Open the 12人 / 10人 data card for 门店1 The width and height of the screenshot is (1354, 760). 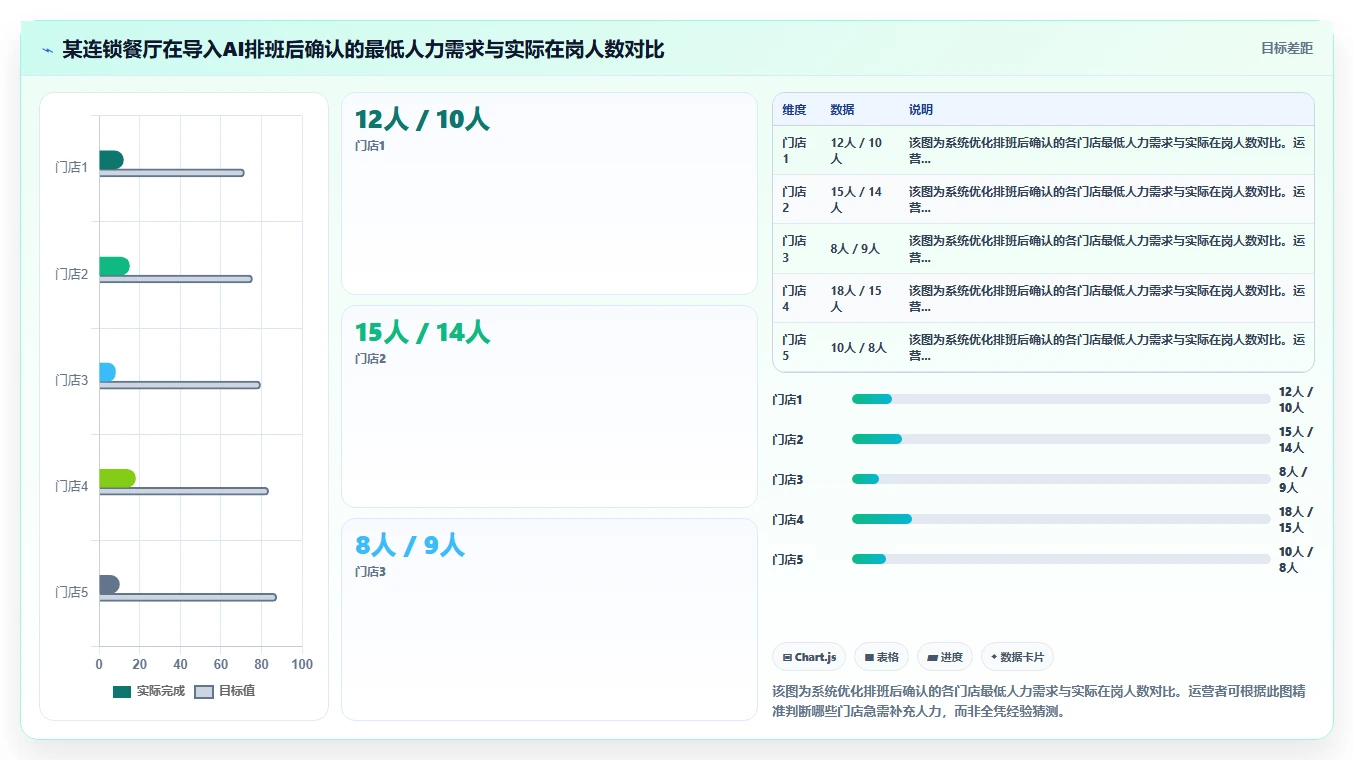click(549, 194)
